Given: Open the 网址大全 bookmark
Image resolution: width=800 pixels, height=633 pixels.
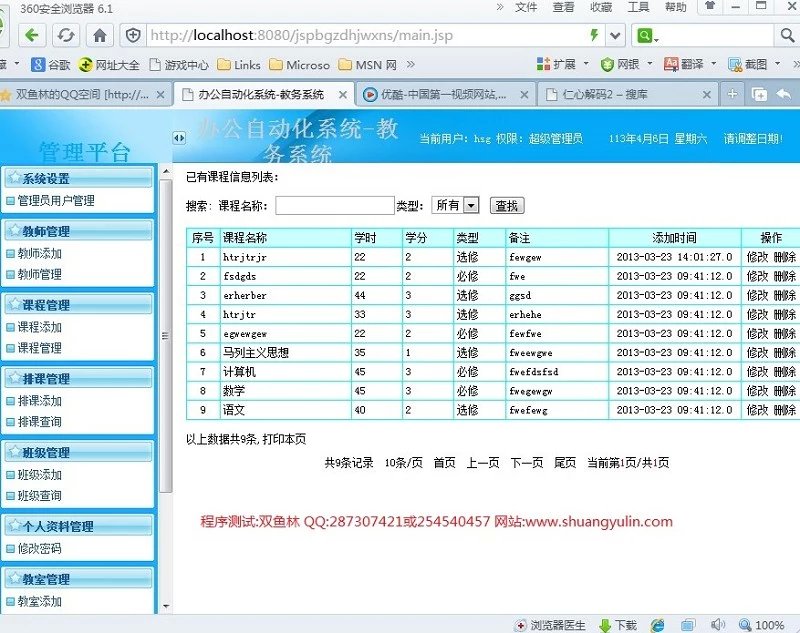Looking at the screenshot, I should pos(109,65).
